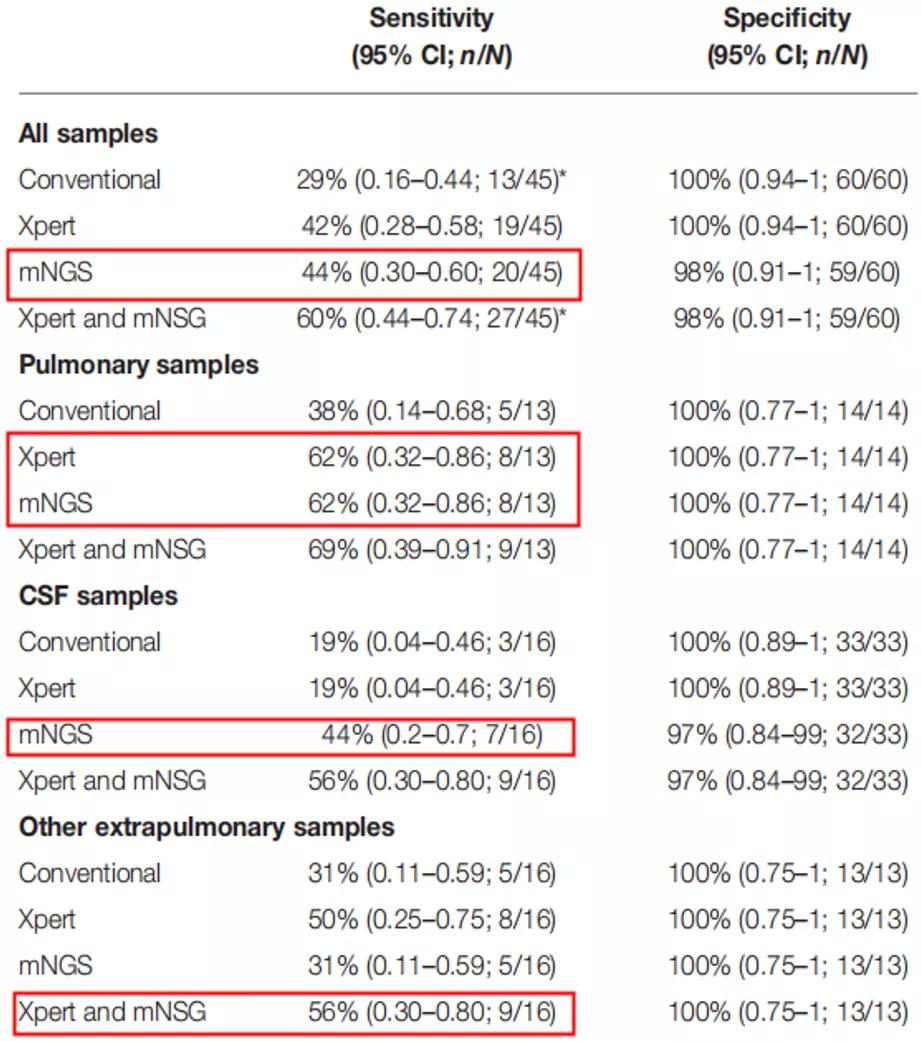Select the 60% (0.44–0.74; 27/45) sensitivity cell
The height and width of the screenshot is (1041, 922).
tap(431, 319)
